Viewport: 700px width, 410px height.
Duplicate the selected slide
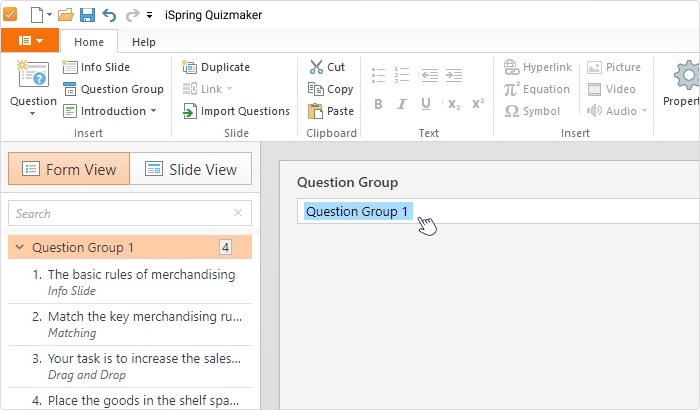click(216, 67)
